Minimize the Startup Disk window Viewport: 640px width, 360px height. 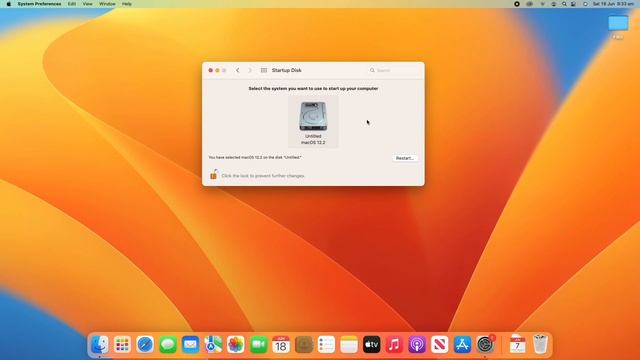pos(217,70)
